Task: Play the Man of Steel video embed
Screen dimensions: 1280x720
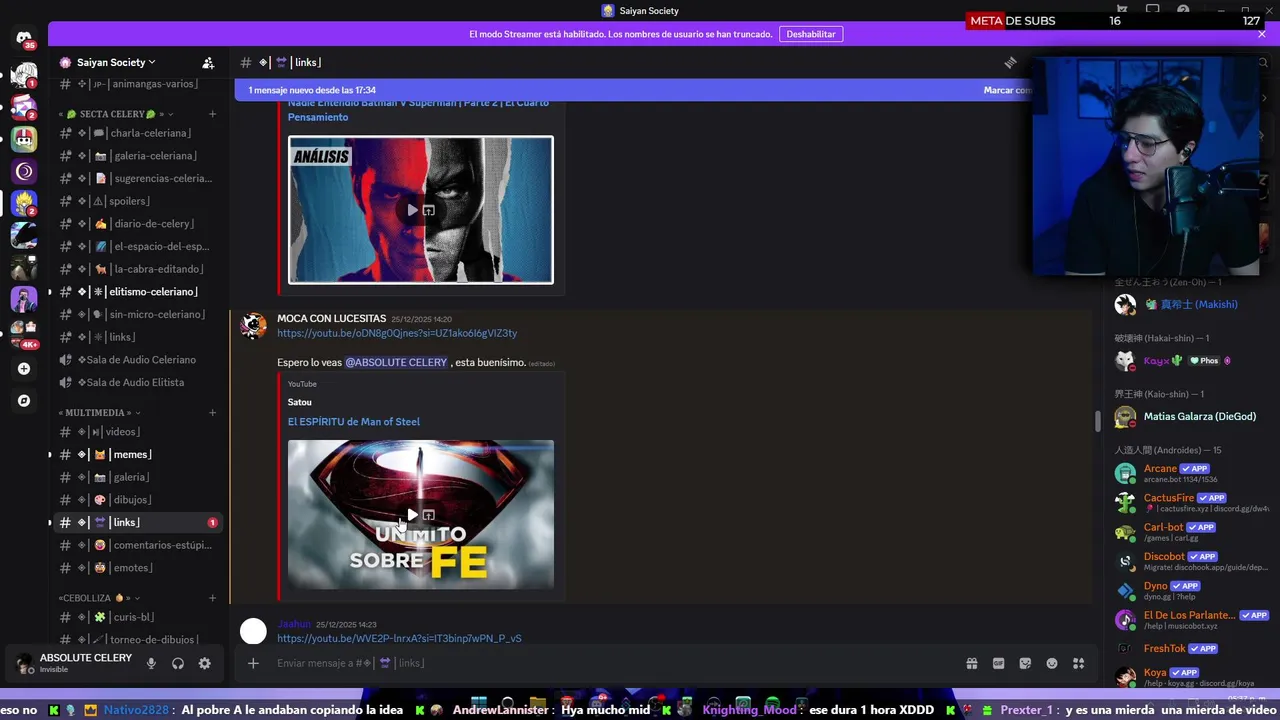Action: 412,515
